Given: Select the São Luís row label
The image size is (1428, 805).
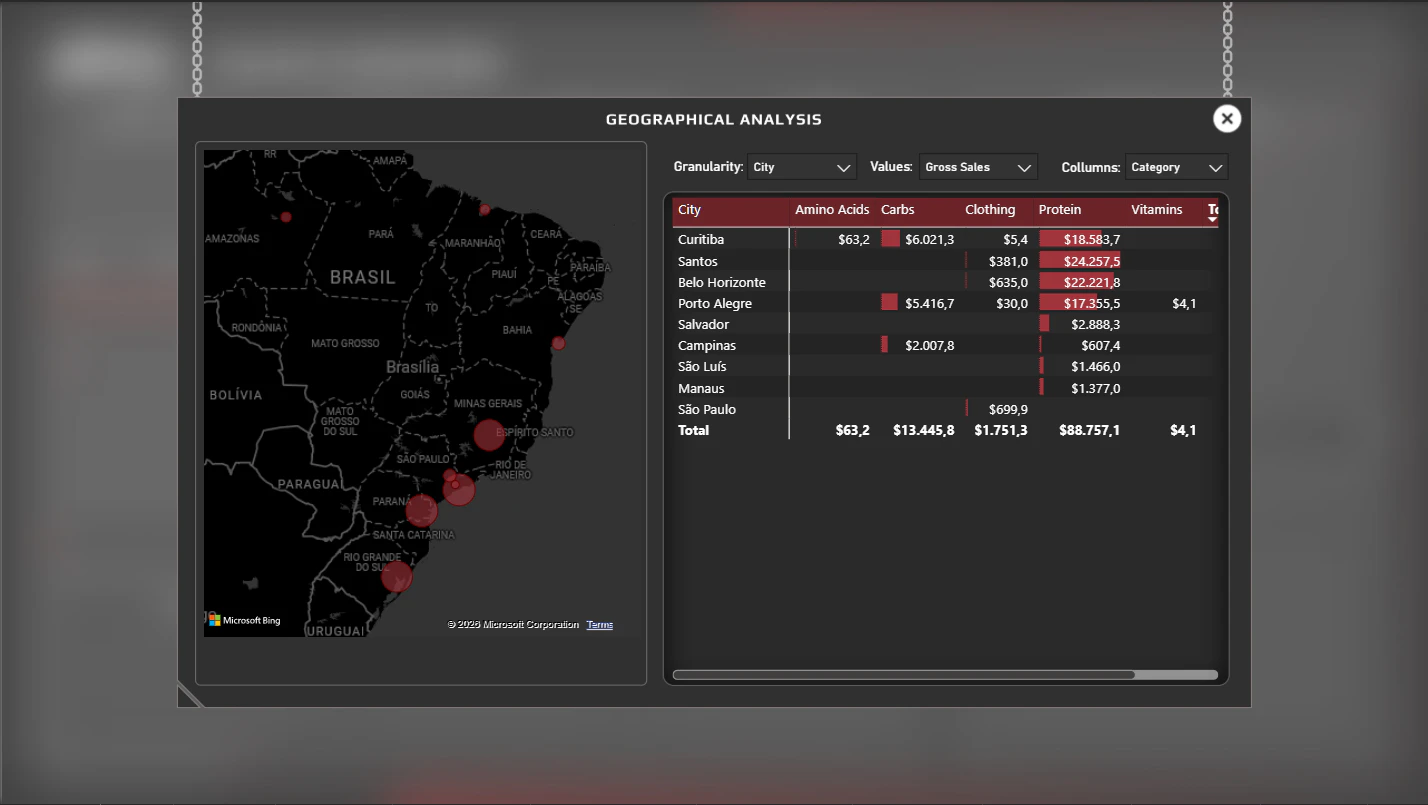Looking at the screenshot, I should click(702, 366).
